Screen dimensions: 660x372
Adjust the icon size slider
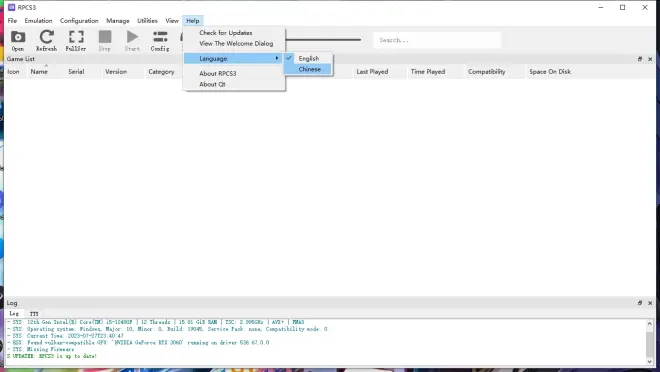point(323,40)
